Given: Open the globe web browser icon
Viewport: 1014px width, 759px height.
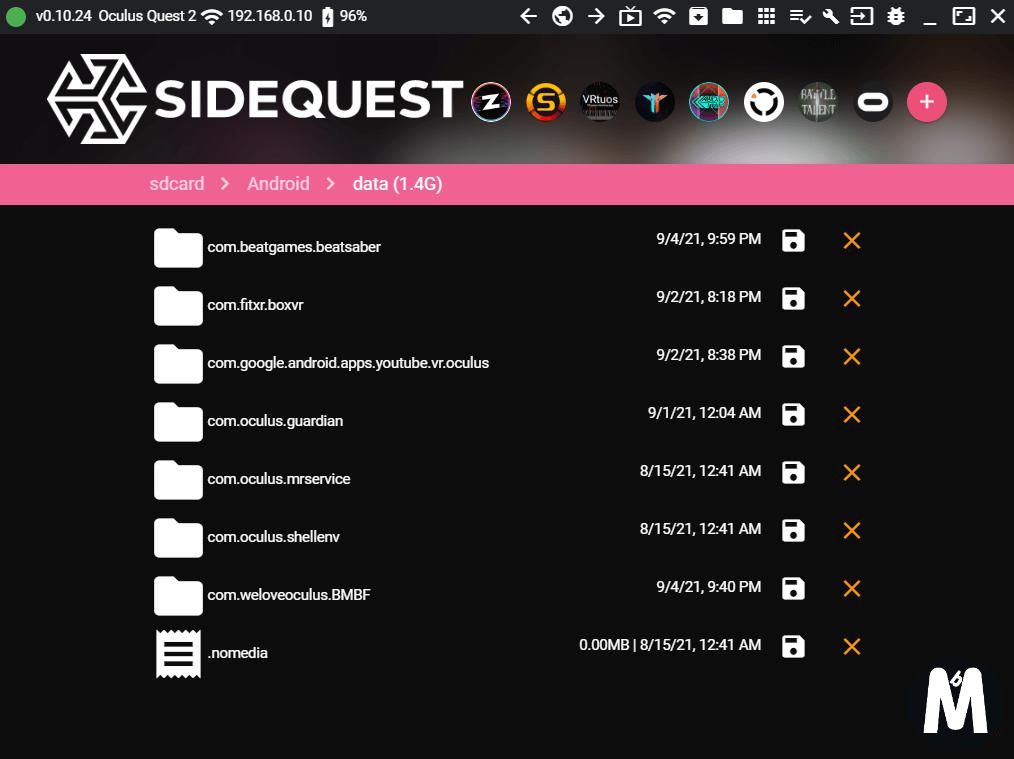Looking at the screenshot, I should click(562, 16).
